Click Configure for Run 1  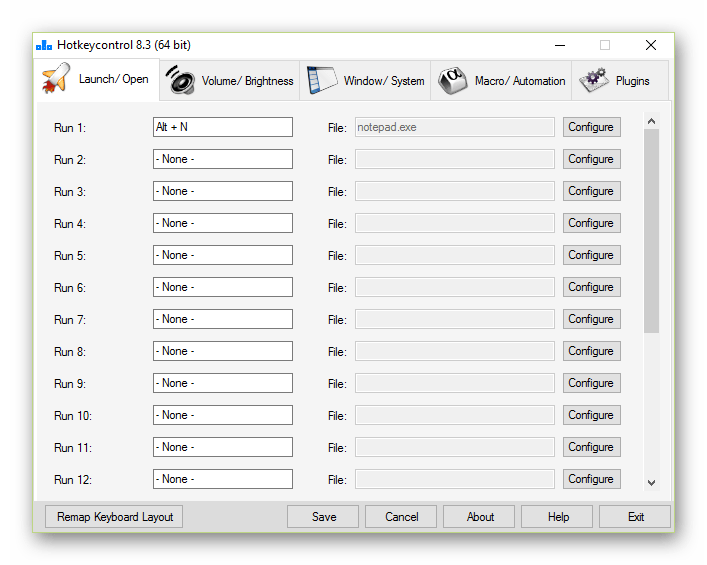pyautogui.click(x=592, y=127)
